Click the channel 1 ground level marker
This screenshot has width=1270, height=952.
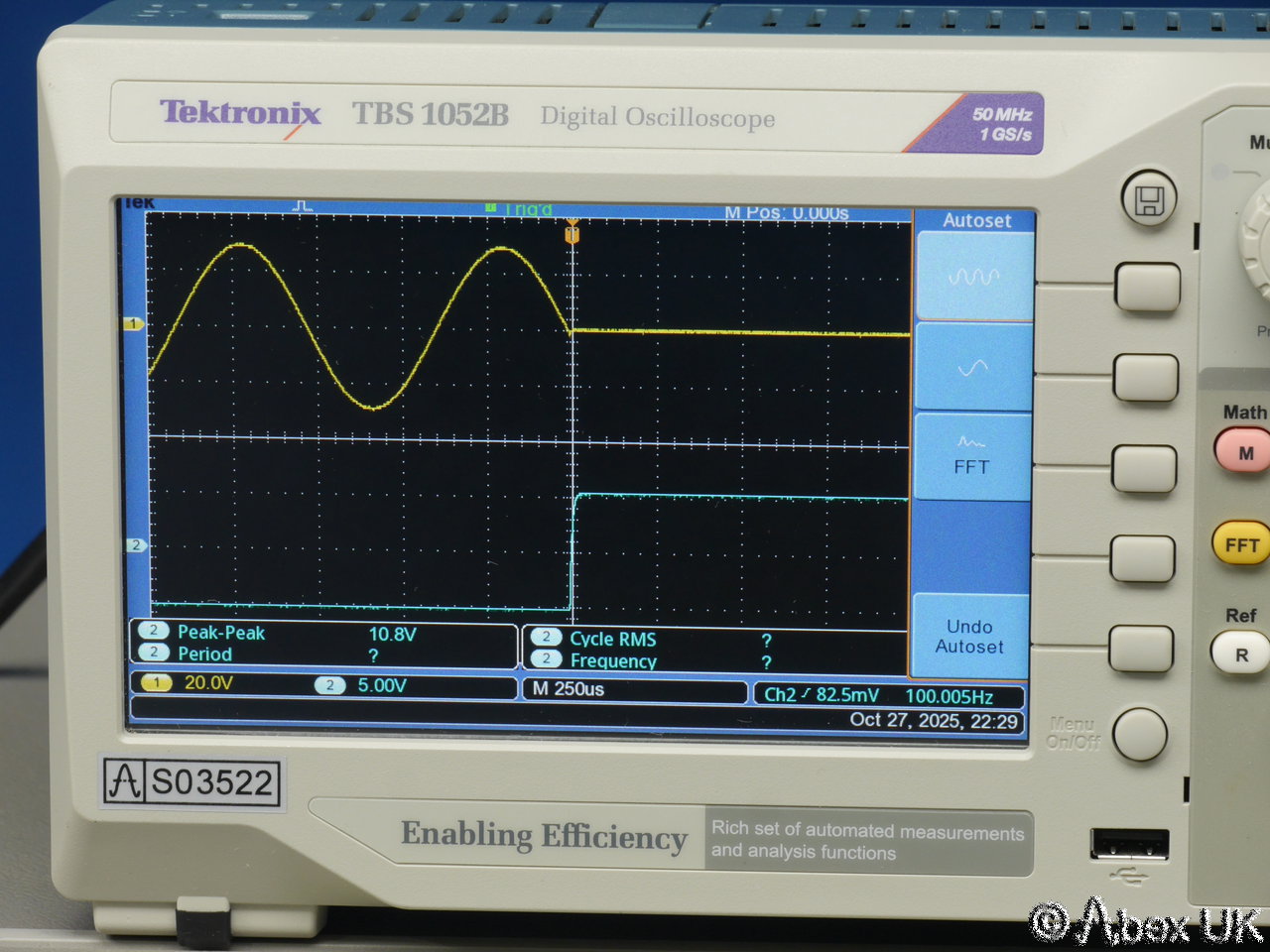point(133,324)
